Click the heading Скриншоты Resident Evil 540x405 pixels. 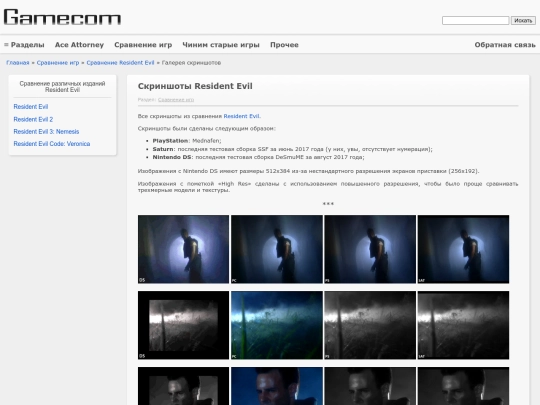[x=195, y=86]
